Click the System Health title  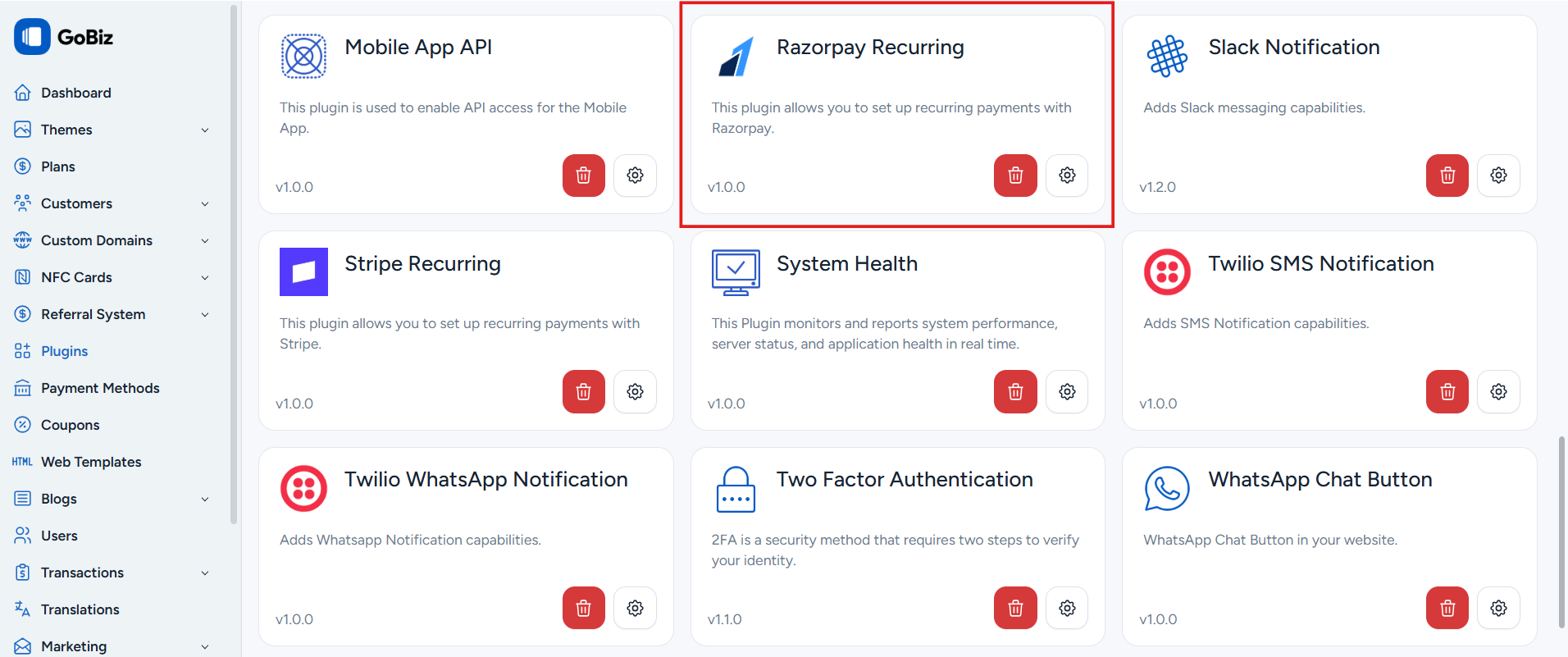pos(847,264)
